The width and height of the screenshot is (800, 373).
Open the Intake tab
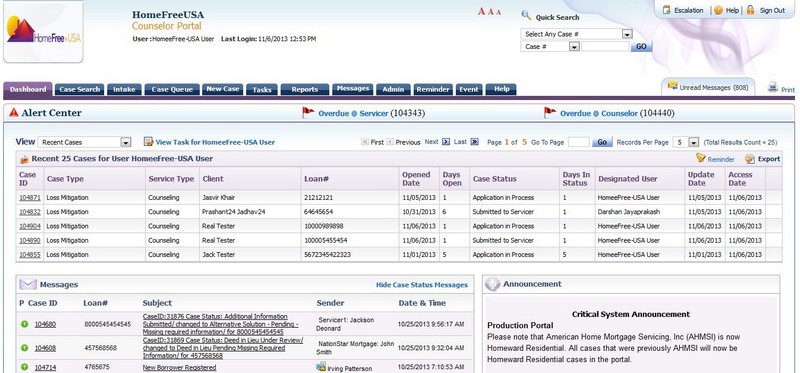click(x=124, y=89)
